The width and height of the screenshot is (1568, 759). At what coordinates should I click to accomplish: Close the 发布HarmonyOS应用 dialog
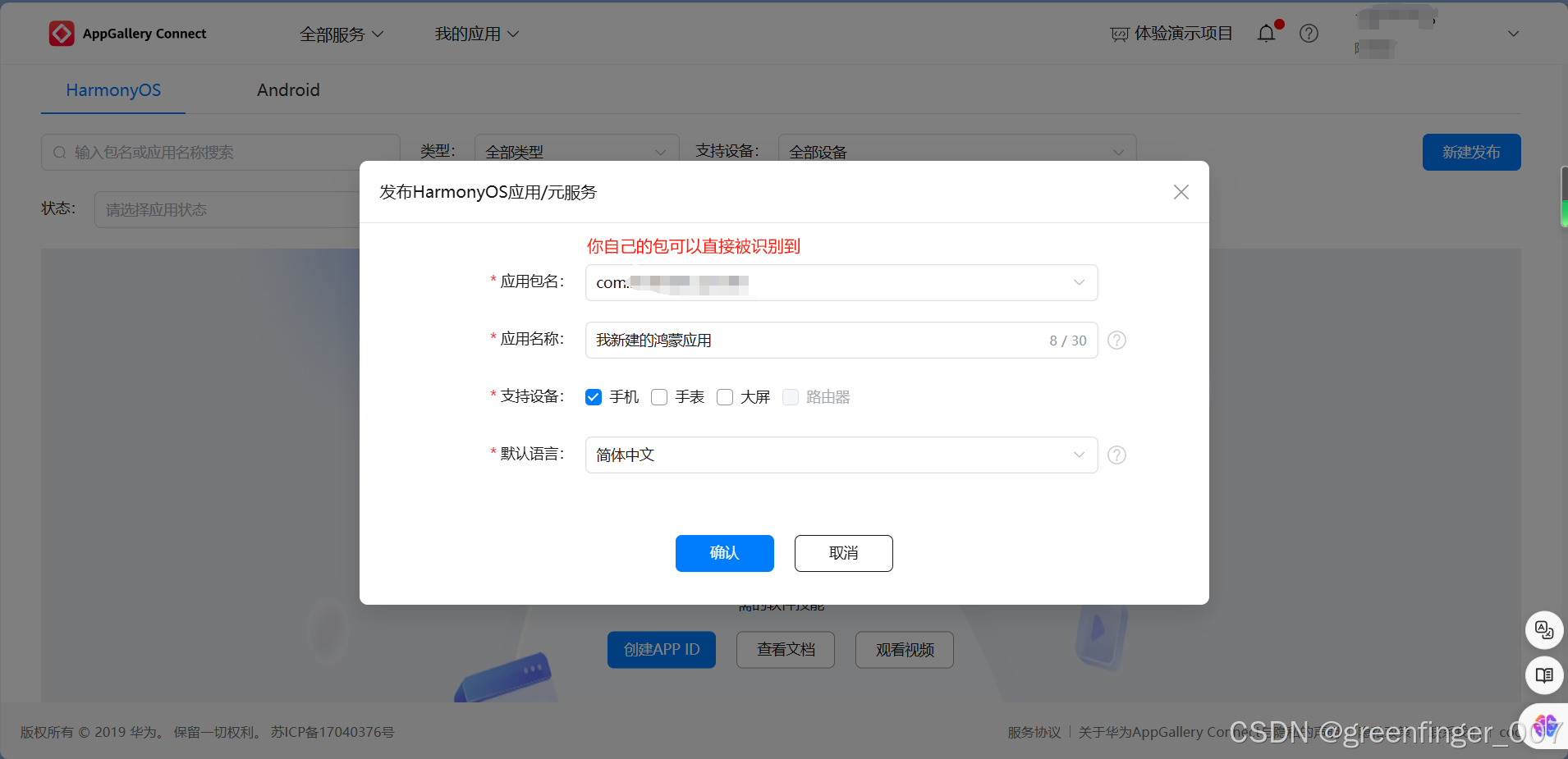[x=1181, y=192]
